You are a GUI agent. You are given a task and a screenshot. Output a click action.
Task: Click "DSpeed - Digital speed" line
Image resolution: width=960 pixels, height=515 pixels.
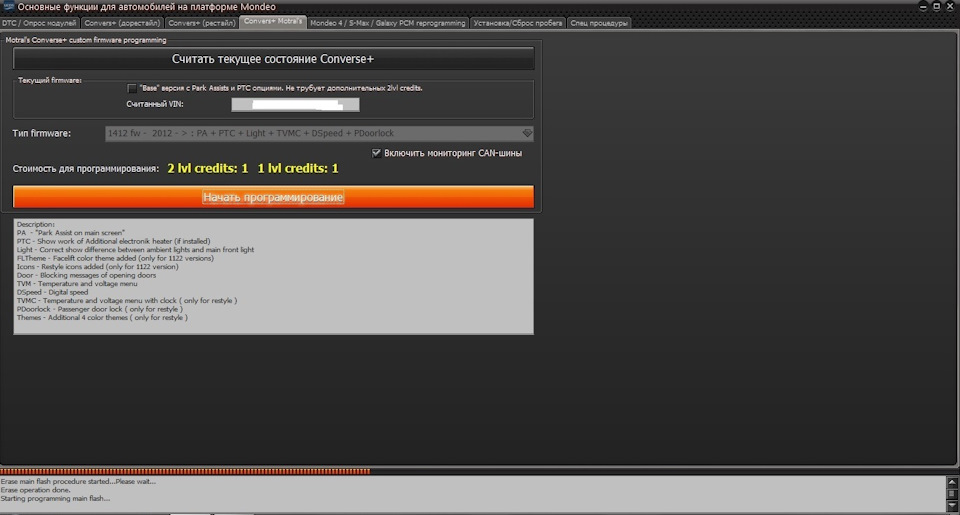[x=53, y=293]
